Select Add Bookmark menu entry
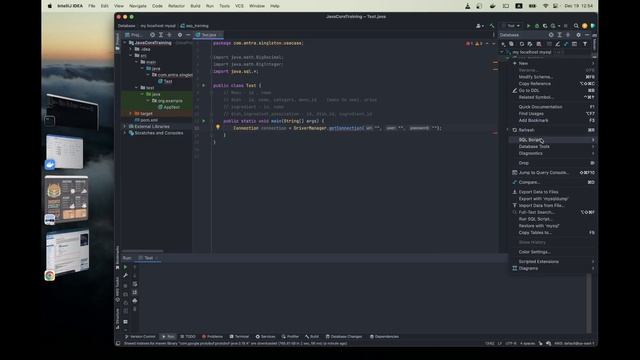 (553, 121)
